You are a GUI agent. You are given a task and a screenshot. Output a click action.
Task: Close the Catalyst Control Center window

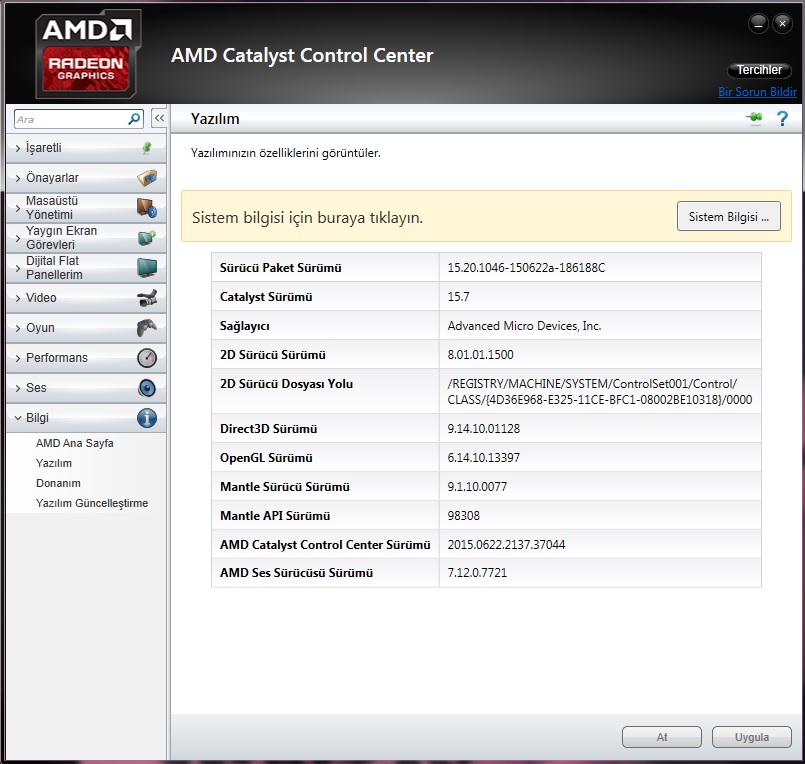tap(782, 24)
